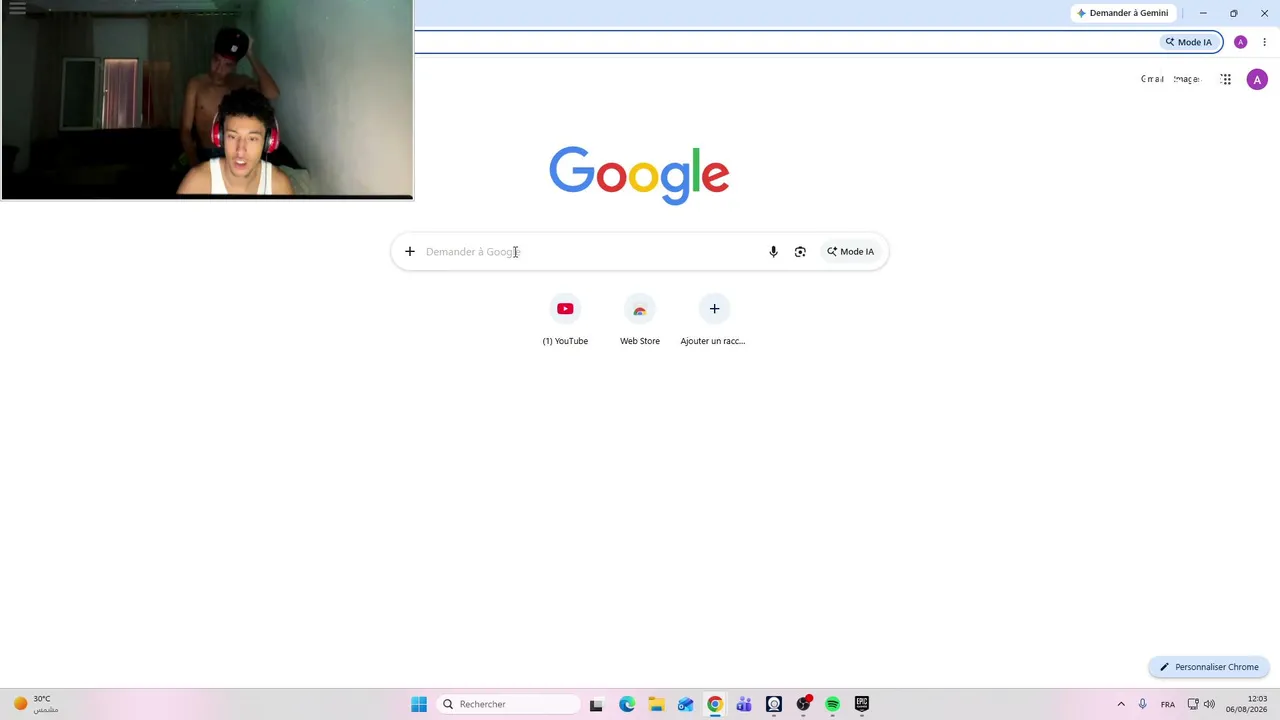The width and height of the screenshot is (1280, 720).
Task: Open the clock and date flyout
Action: (1247, 704)
